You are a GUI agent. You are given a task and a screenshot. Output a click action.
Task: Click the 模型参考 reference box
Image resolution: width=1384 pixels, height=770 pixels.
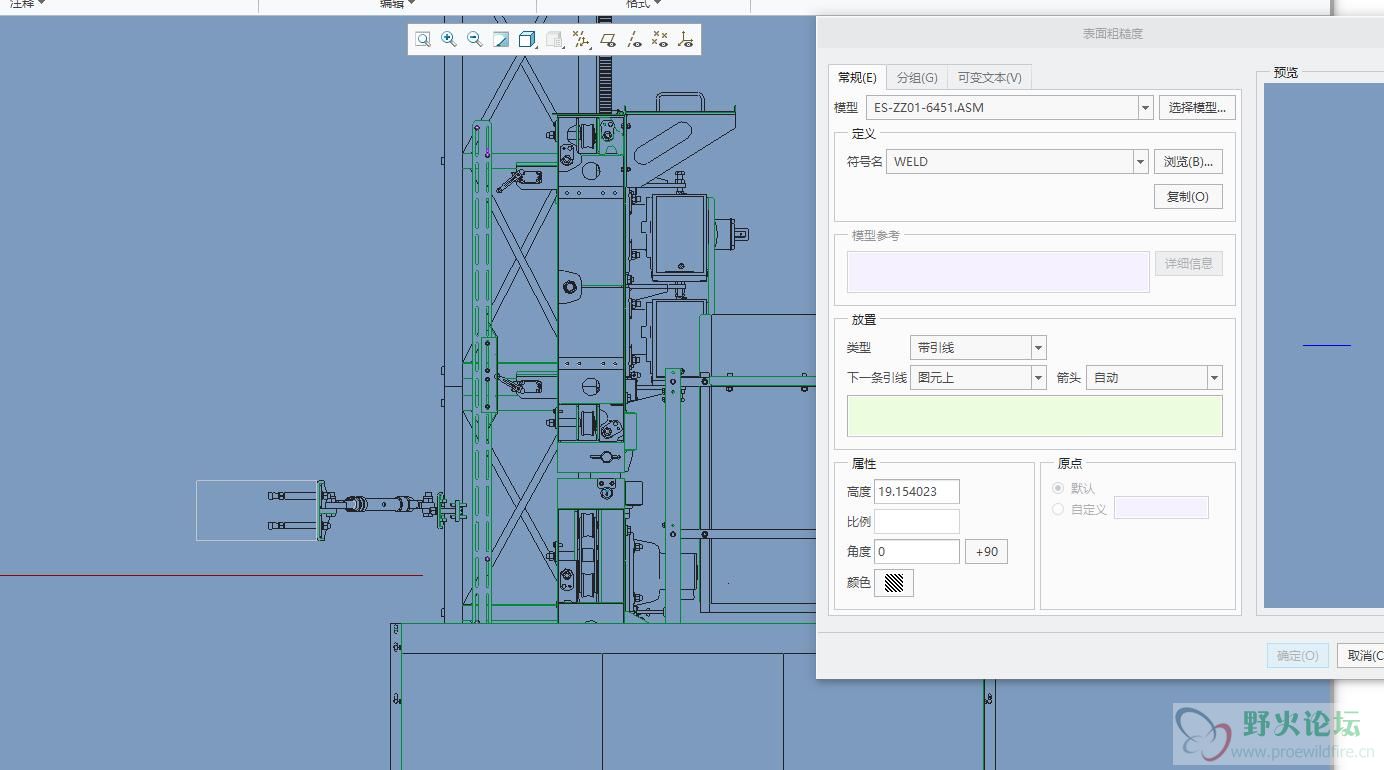998,272
